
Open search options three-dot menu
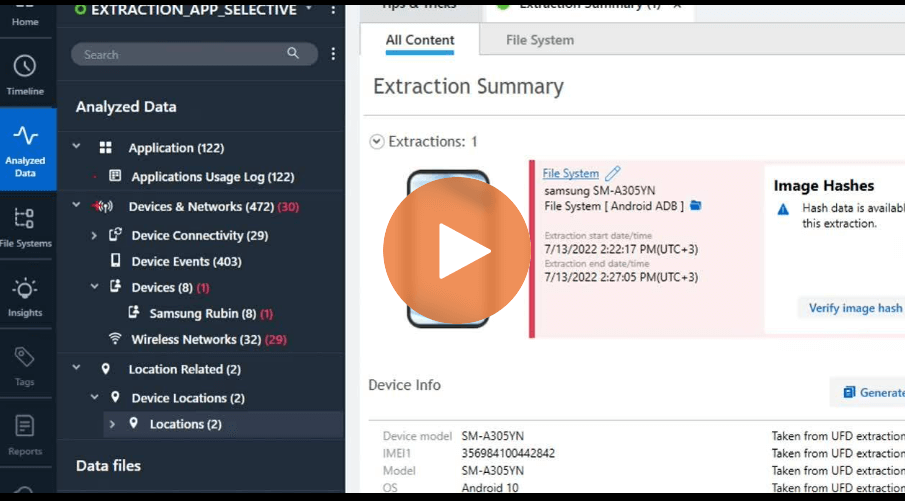333,54
